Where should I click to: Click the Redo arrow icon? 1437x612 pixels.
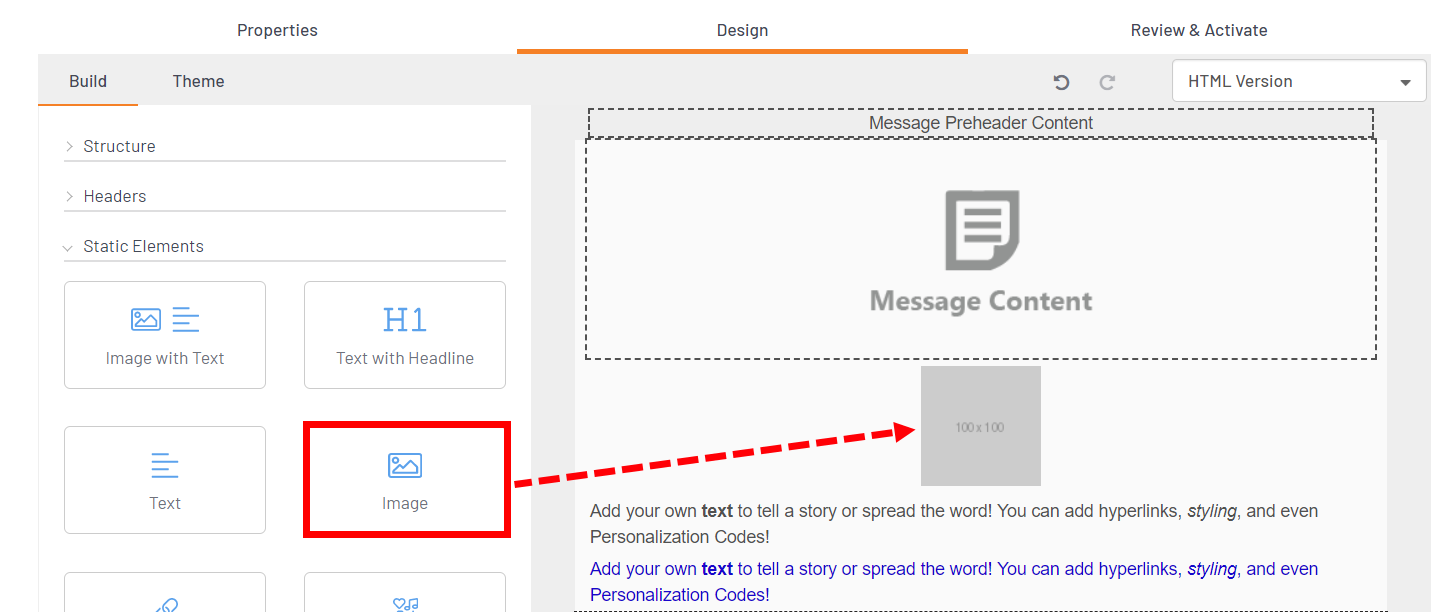[1107, 82]
